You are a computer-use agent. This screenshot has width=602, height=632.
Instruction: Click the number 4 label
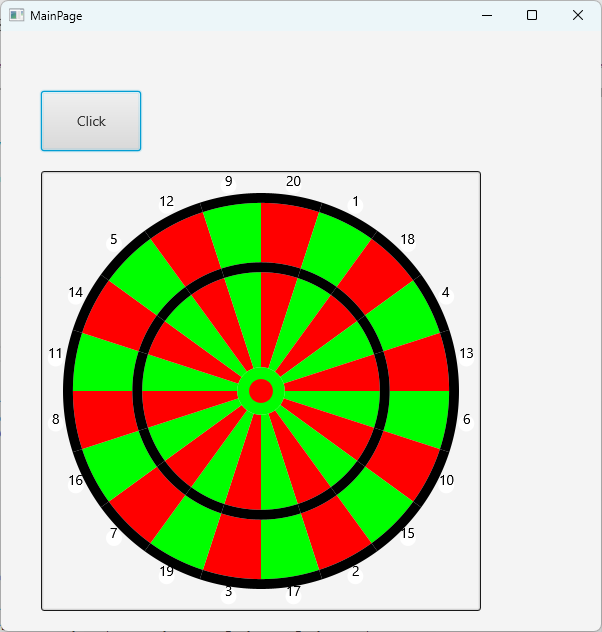pos(446,292)
